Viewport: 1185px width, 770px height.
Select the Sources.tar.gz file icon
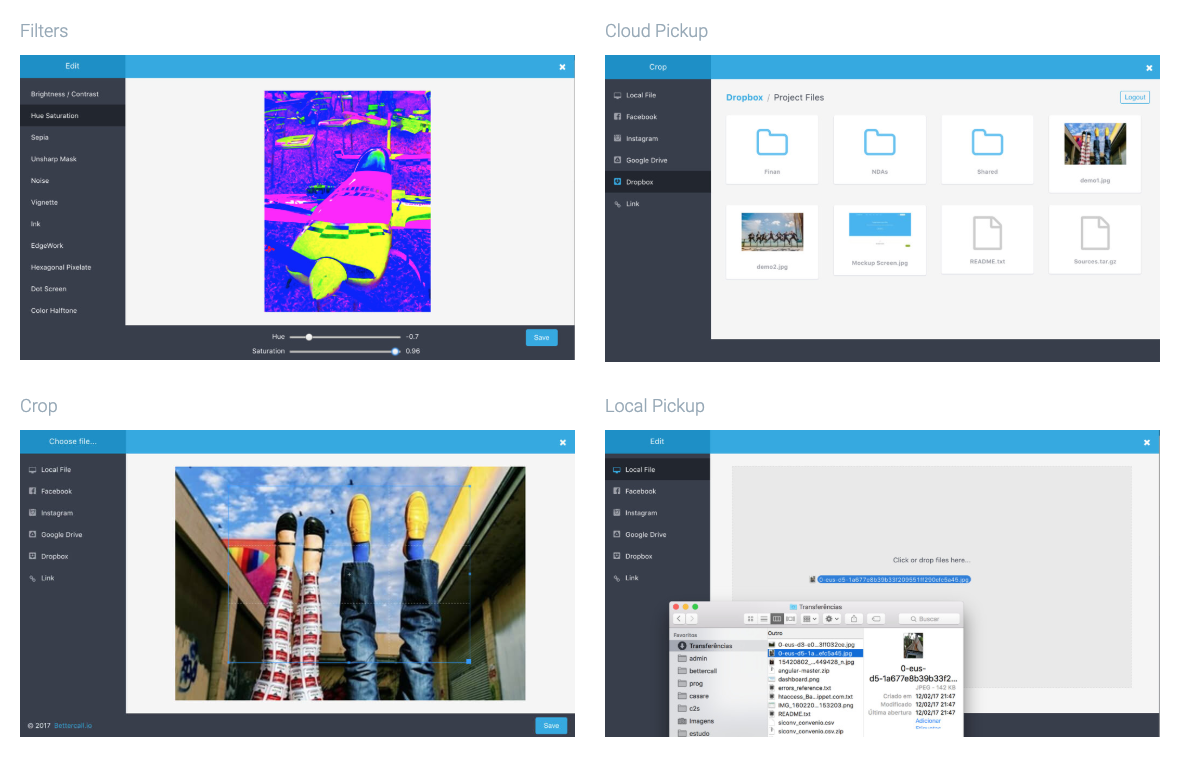[x=1095, y=233]
